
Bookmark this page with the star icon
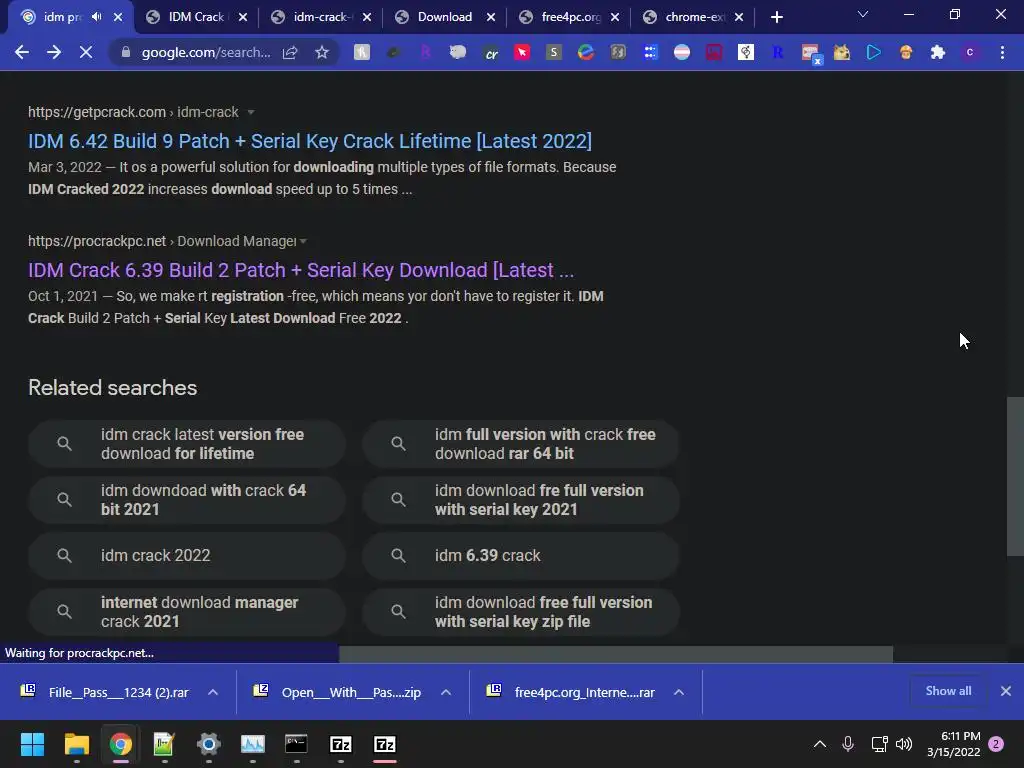click(321, 52)
